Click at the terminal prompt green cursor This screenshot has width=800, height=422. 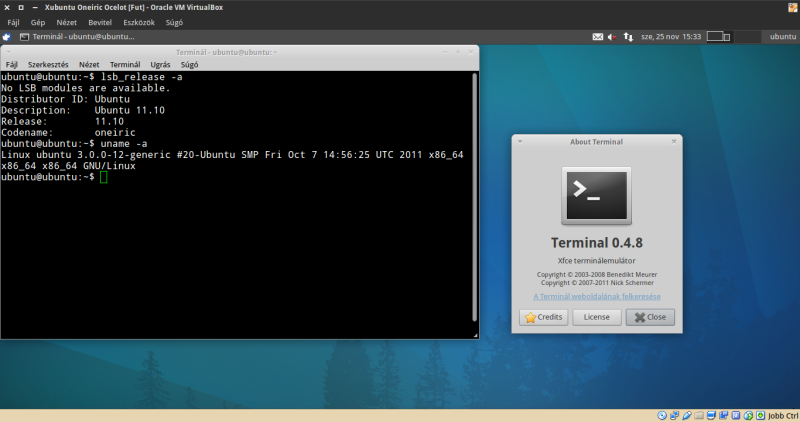(x=104, y=177)
